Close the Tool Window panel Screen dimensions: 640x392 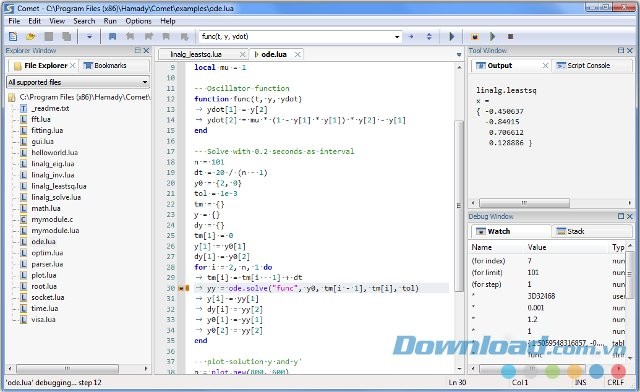(x=629, y=50)
